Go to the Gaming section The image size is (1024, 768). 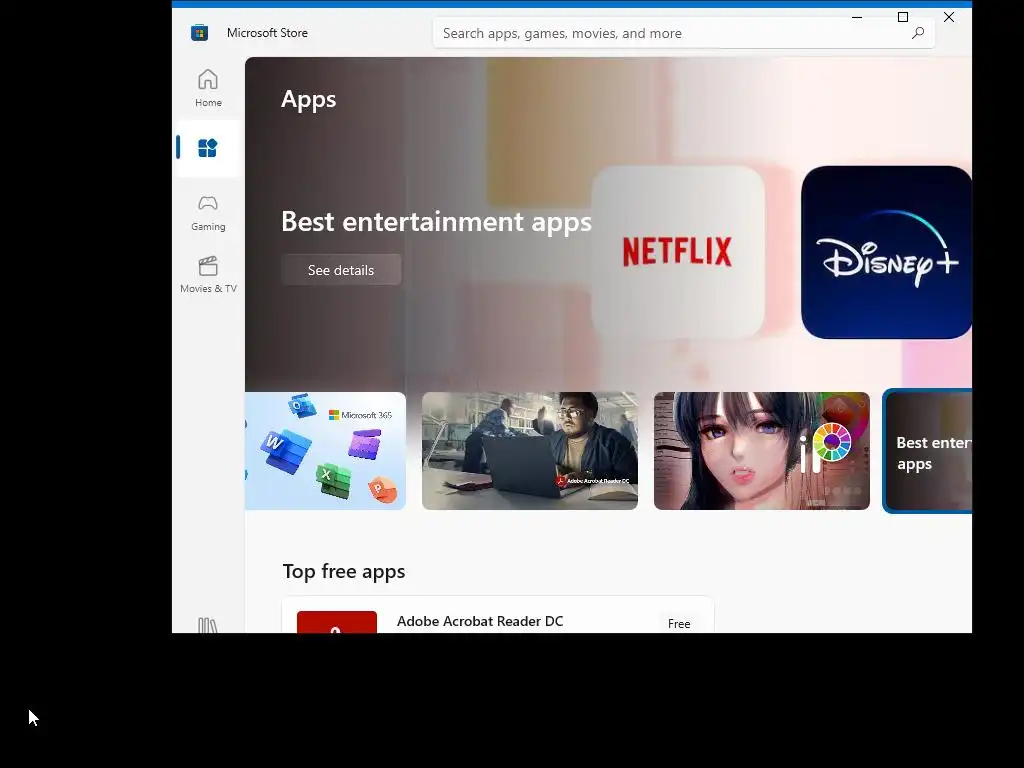pyautogui.click(x=208, y=213)
